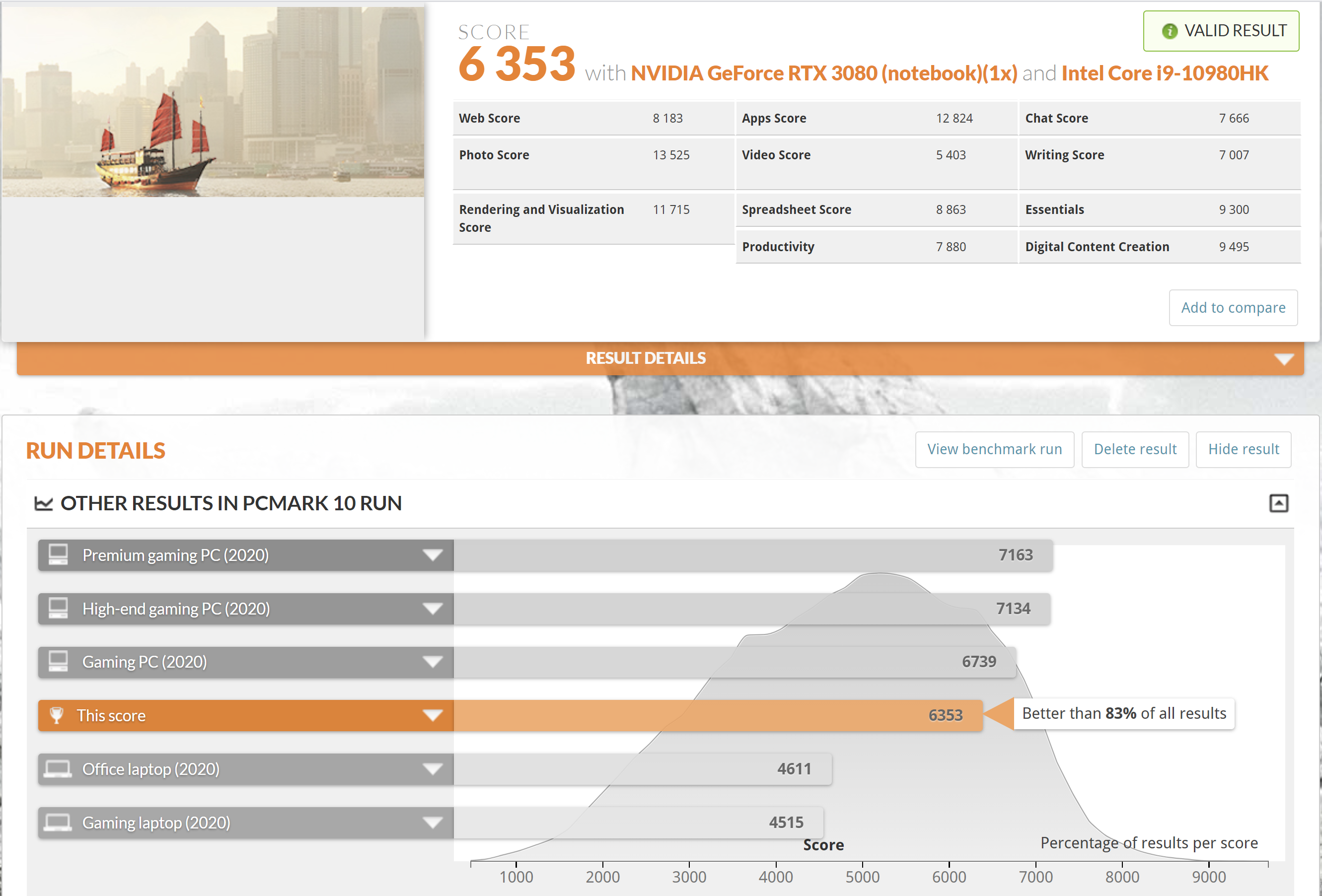Click the sailing ship benchmark thumbnail
Screen dimensions: 1322x896
coord(213,102)
